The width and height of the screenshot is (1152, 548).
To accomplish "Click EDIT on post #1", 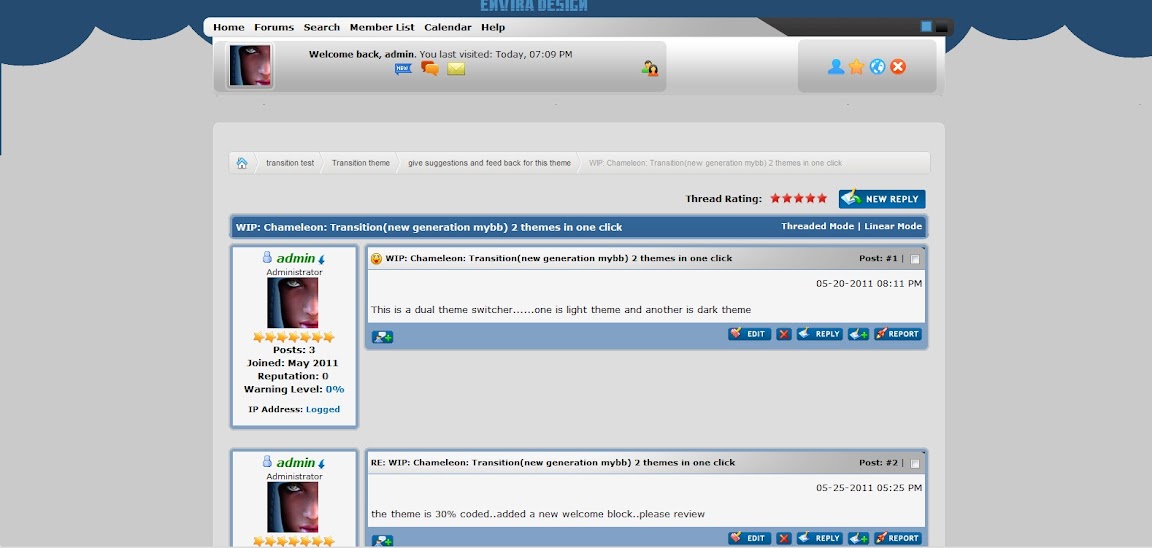I will (749, 334).
